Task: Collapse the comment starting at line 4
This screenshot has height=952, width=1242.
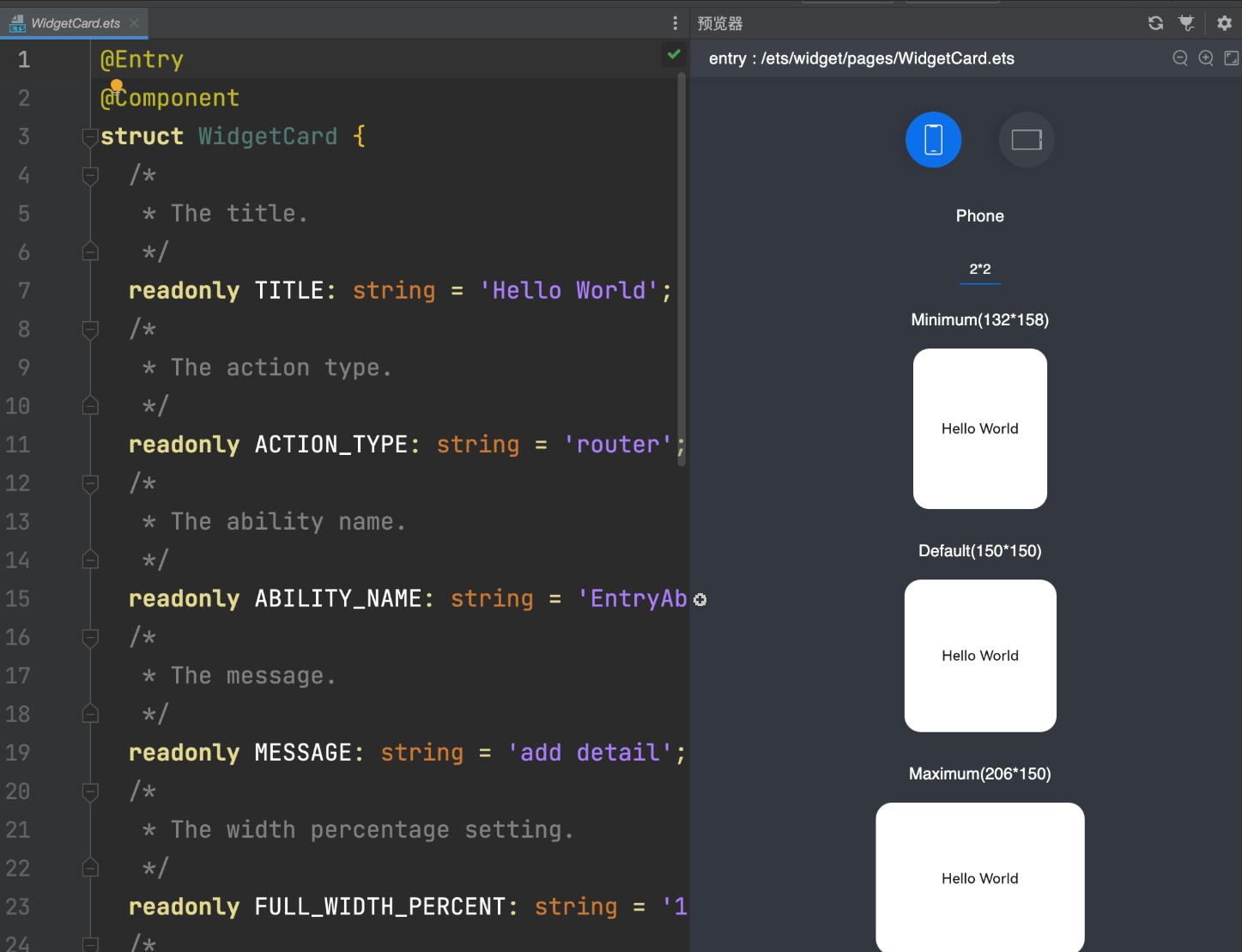Action: click(x=90, y=175)
